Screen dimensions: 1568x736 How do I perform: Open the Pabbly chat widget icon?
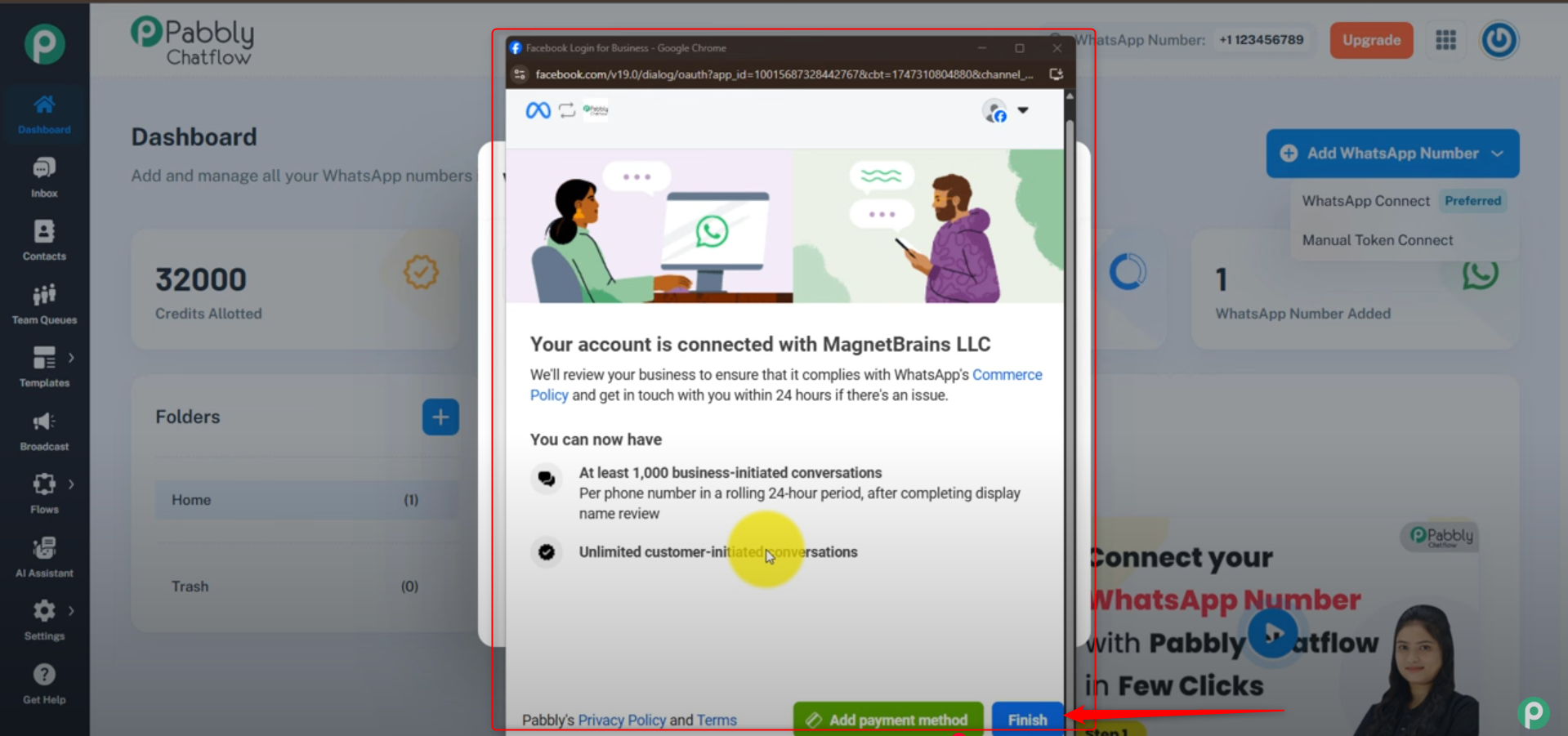[x=1534, y=713]
